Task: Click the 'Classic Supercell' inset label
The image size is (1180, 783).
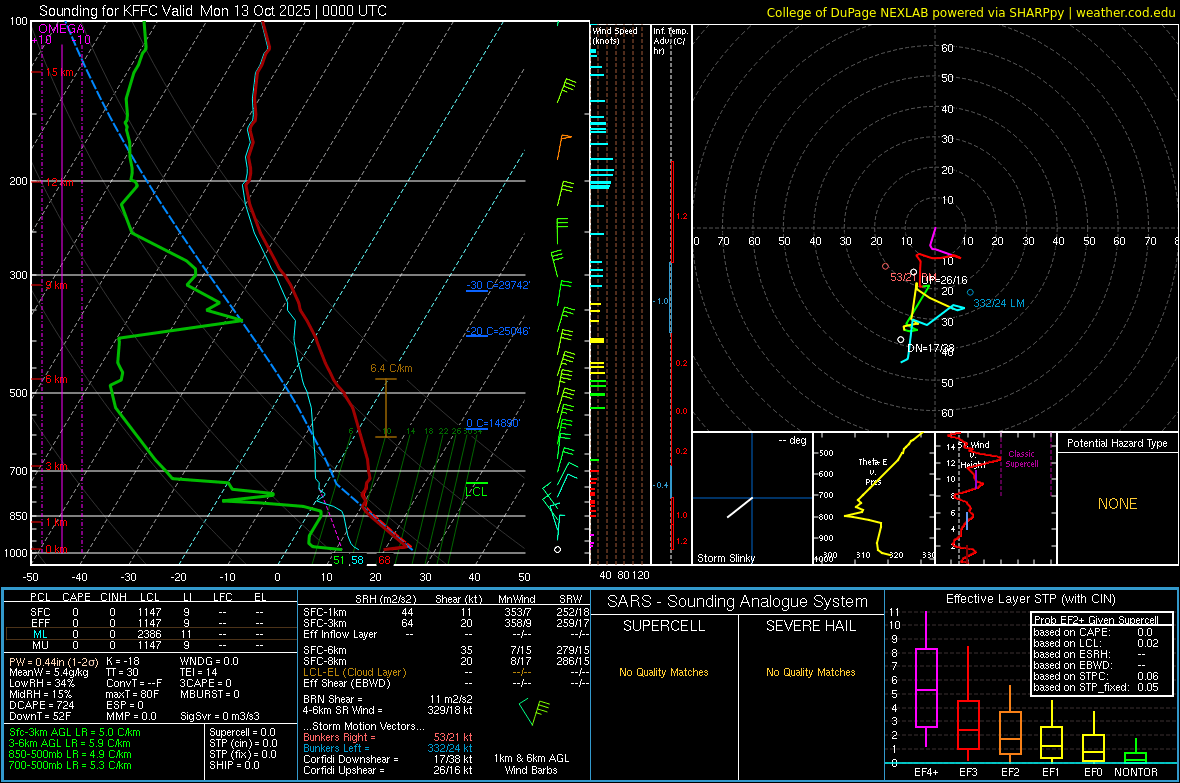Action: point(1021,459)
